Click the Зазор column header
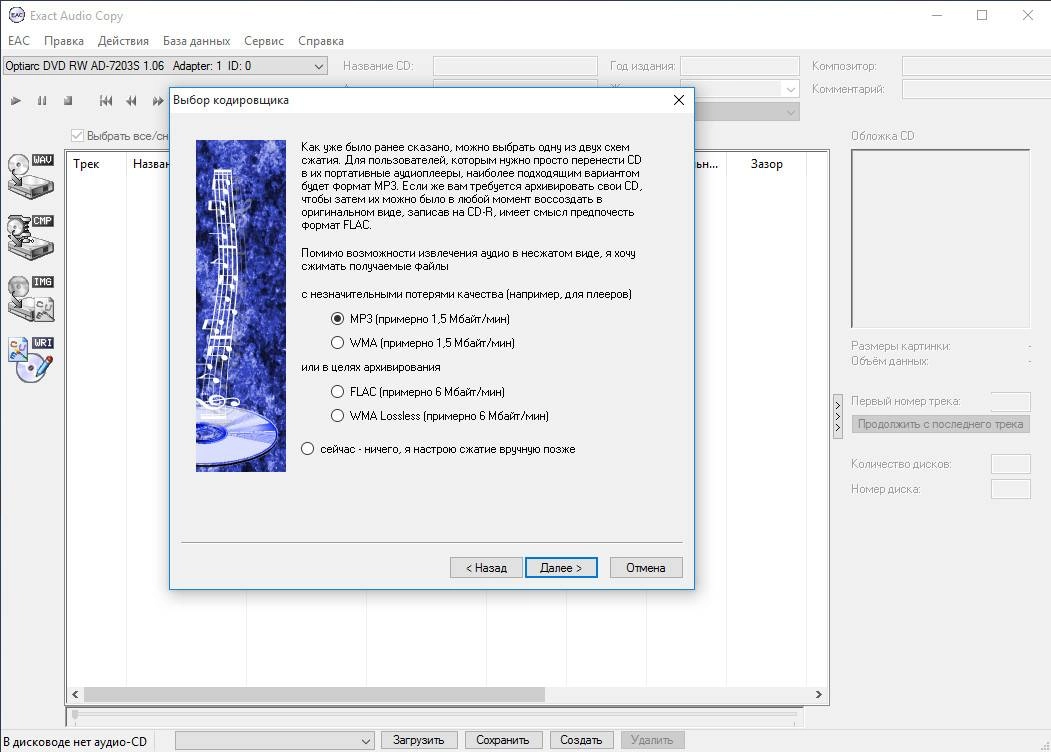The width and height of the screenshot is (1051, 752). point(766,164)
